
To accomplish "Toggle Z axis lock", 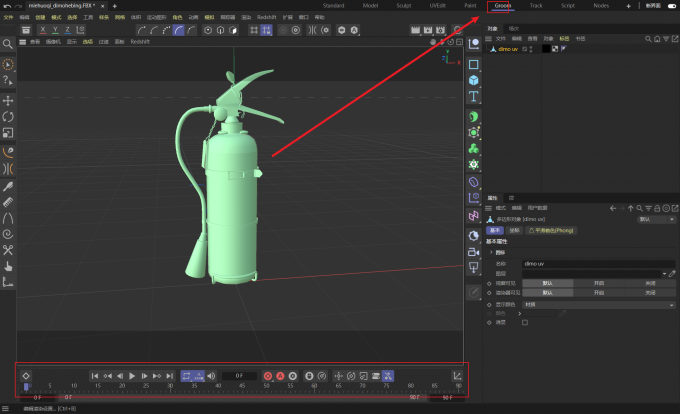I will click(x=68, y=30).
